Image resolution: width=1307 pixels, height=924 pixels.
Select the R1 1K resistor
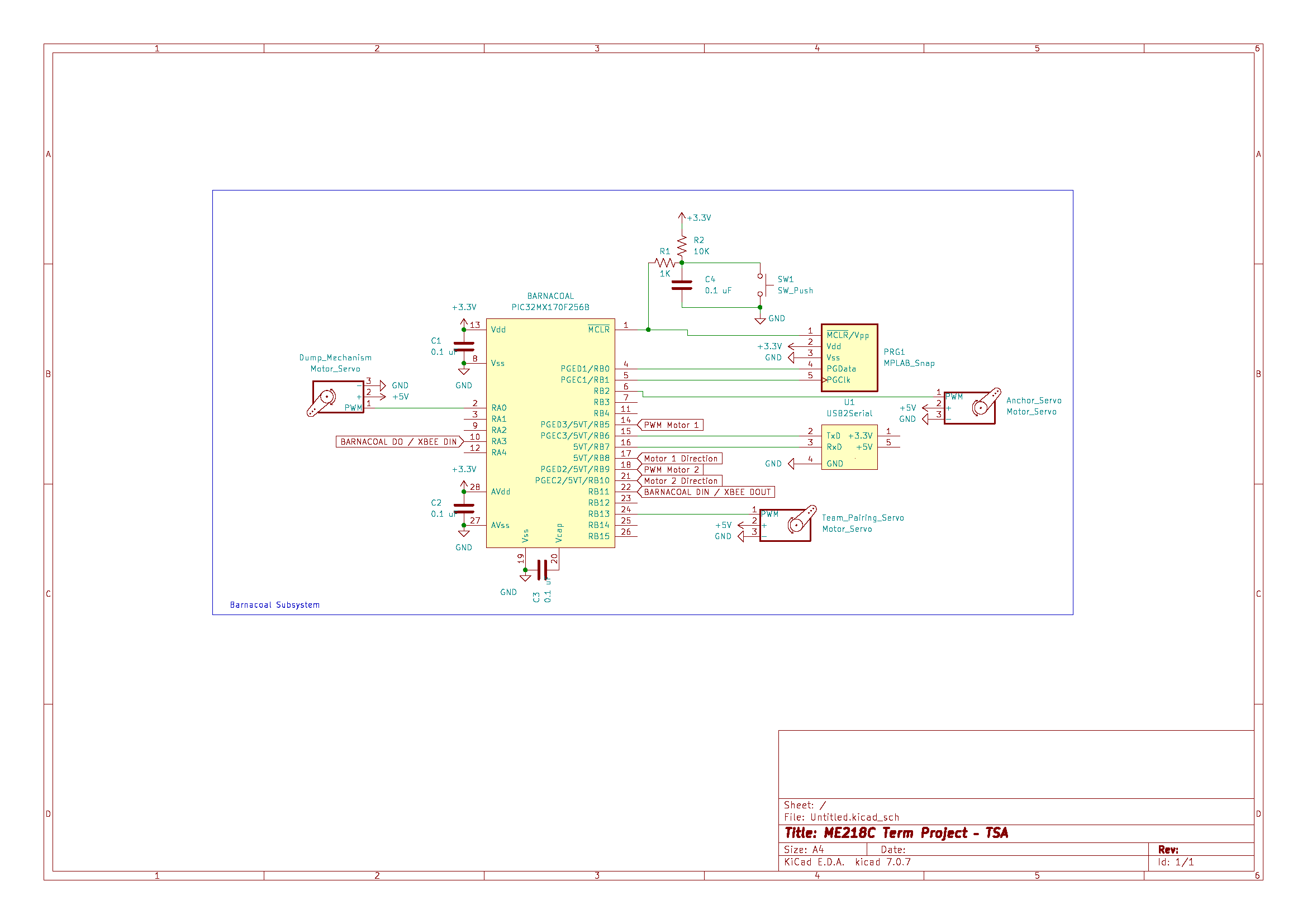[x=665, y=263]
